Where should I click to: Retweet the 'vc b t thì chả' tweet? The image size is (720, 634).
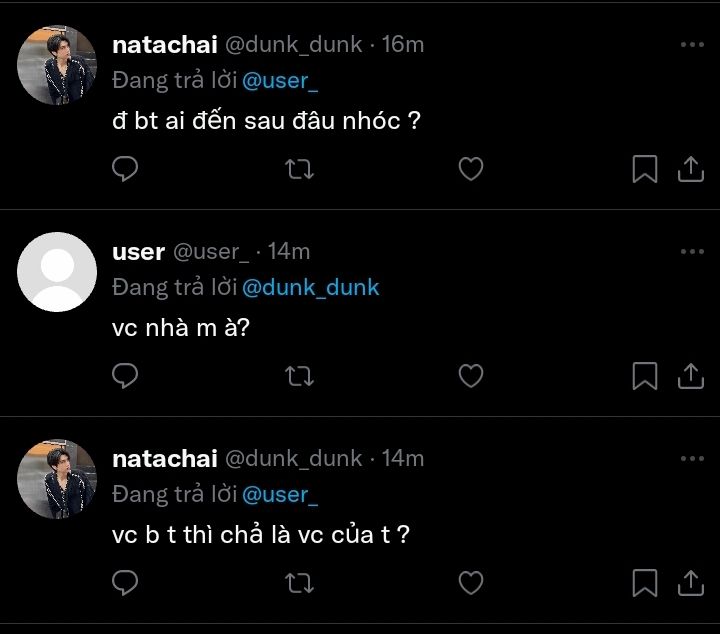(x=299, y=582)
